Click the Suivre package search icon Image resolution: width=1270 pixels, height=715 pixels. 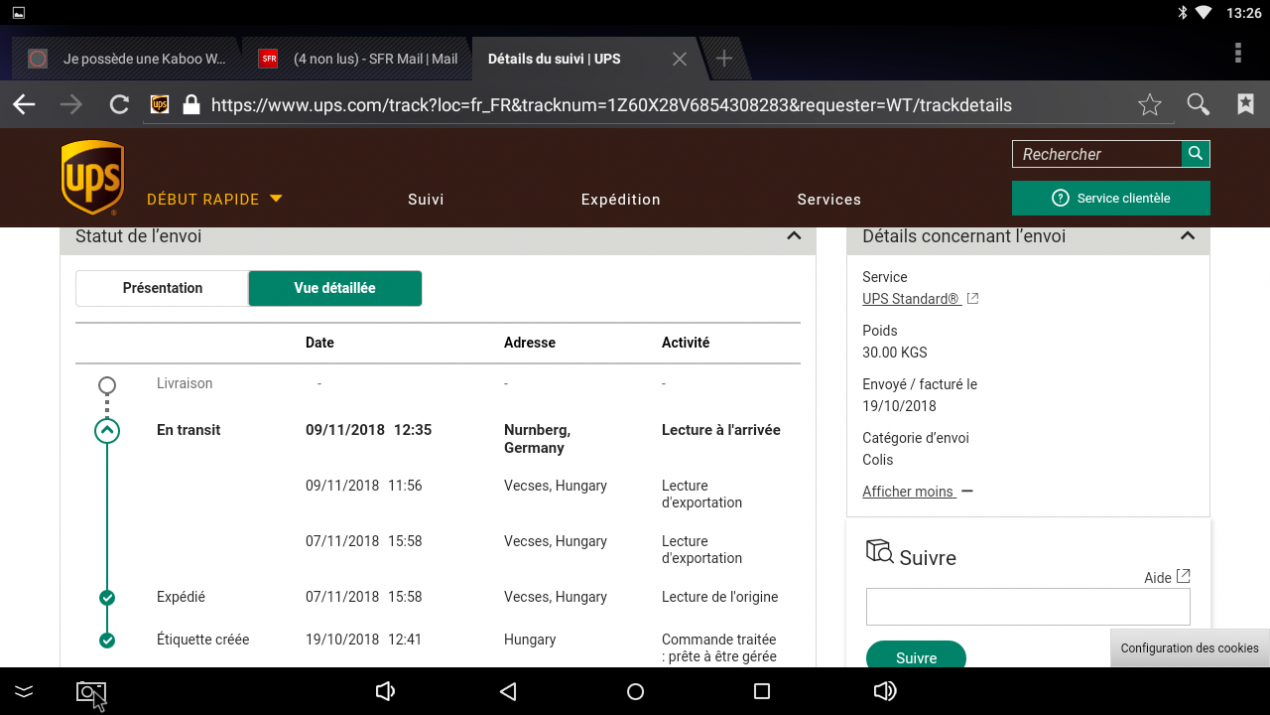click(880, 552)
